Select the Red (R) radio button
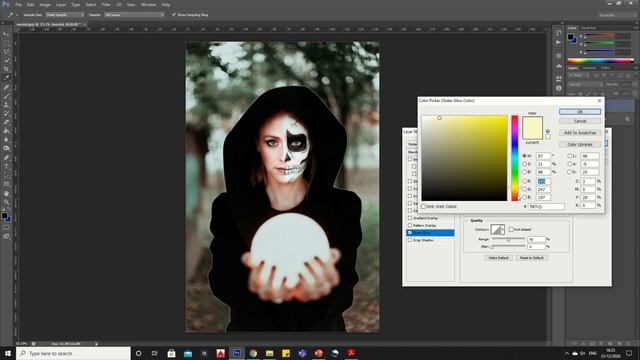Viewport: 640px width, 360px height. pyautogui.click(x=525, y=181)
